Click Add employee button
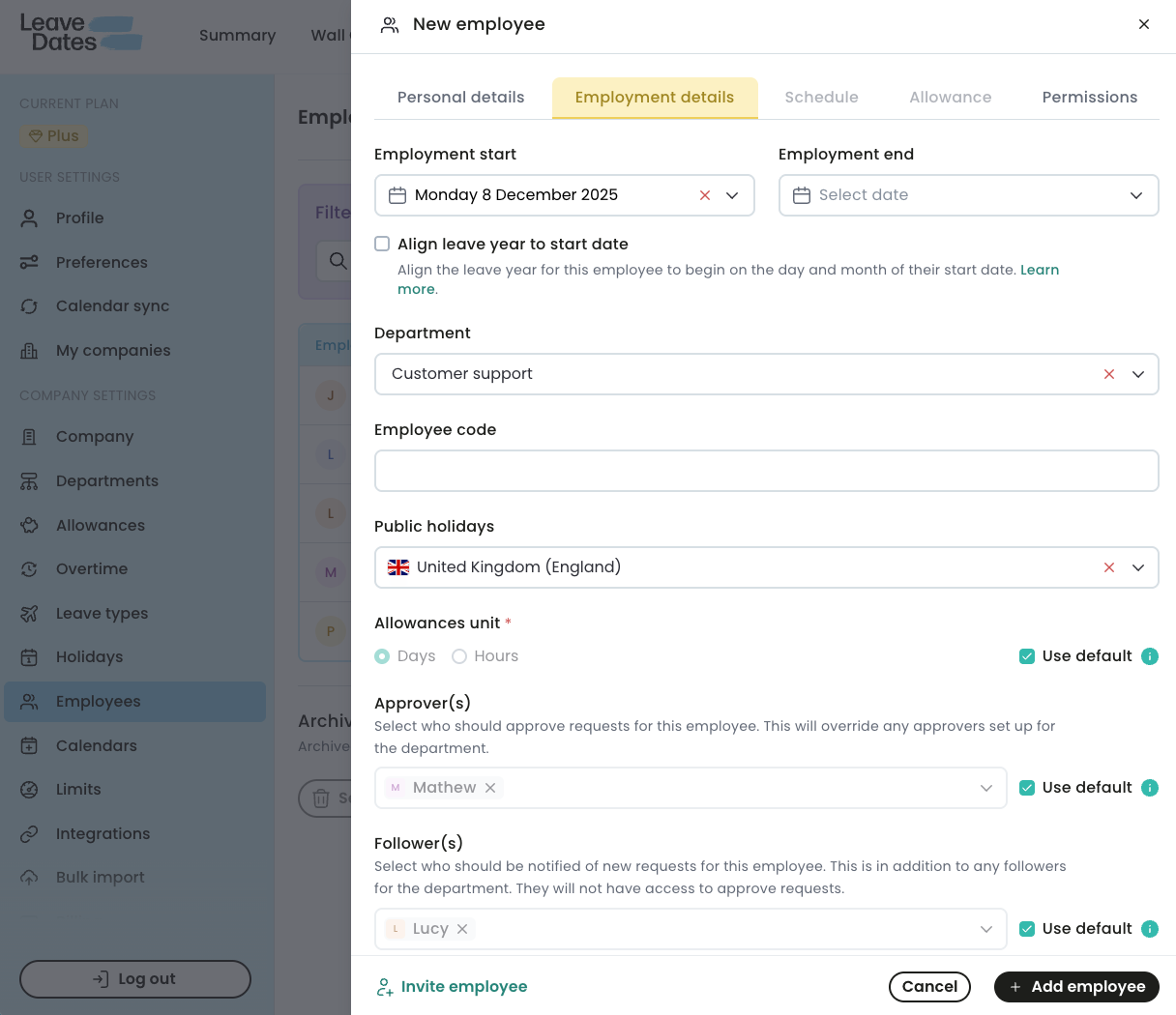The height and width of the screenshot is (1015, 1176). [1076, 987]
